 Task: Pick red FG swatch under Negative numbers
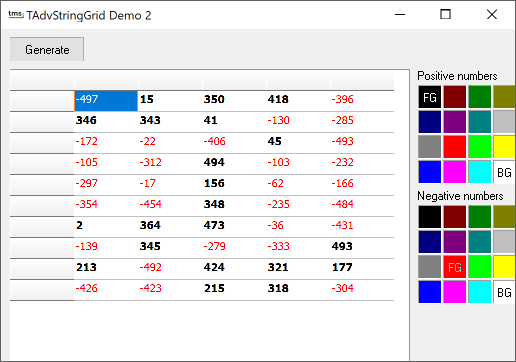coord(455,267)
